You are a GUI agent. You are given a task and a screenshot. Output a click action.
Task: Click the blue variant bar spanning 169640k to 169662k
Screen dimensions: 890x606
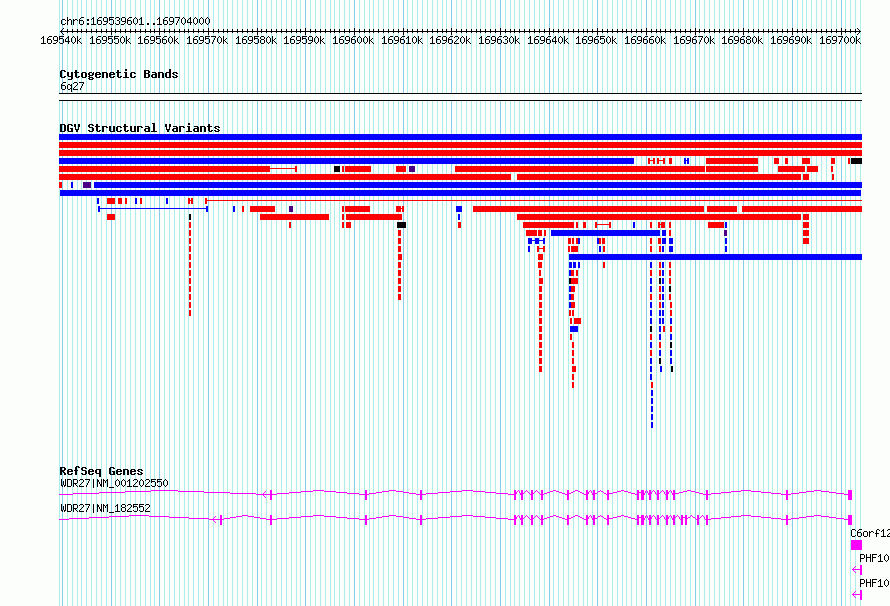coord(606,233)
